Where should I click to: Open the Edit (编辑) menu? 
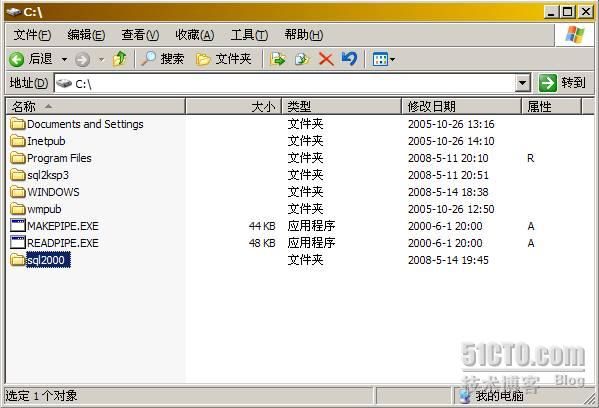click(x=86, y=35)
